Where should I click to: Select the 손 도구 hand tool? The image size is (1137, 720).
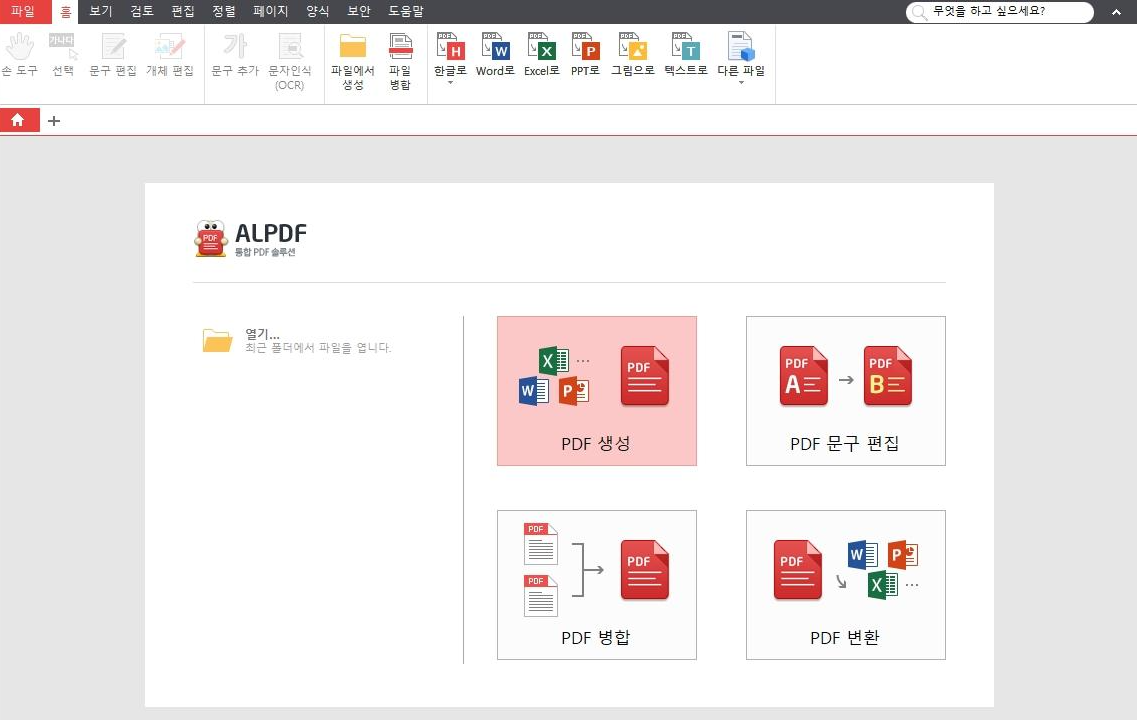click(x=20, y=55)
